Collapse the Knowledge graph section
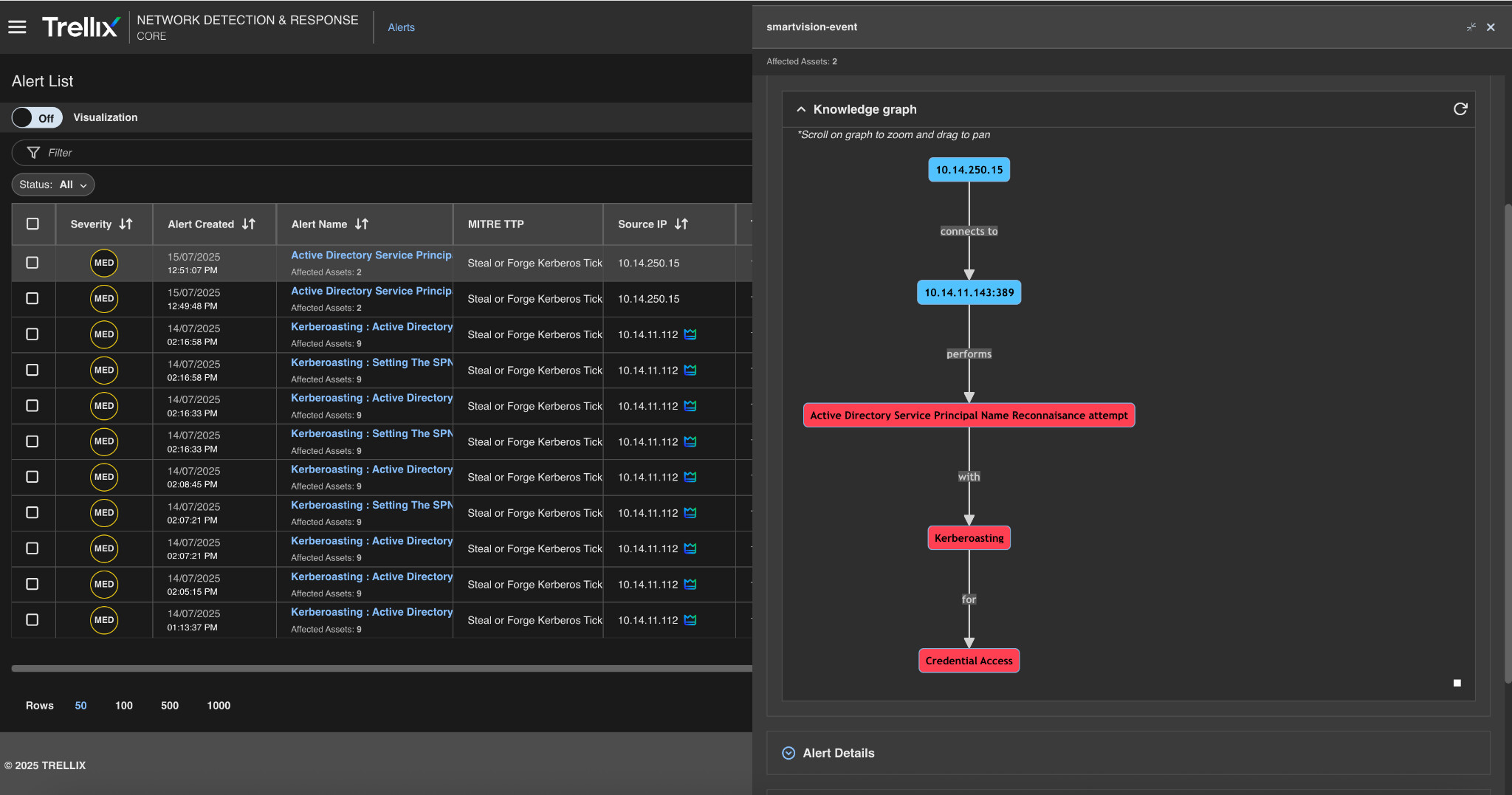 pos(801,109)
